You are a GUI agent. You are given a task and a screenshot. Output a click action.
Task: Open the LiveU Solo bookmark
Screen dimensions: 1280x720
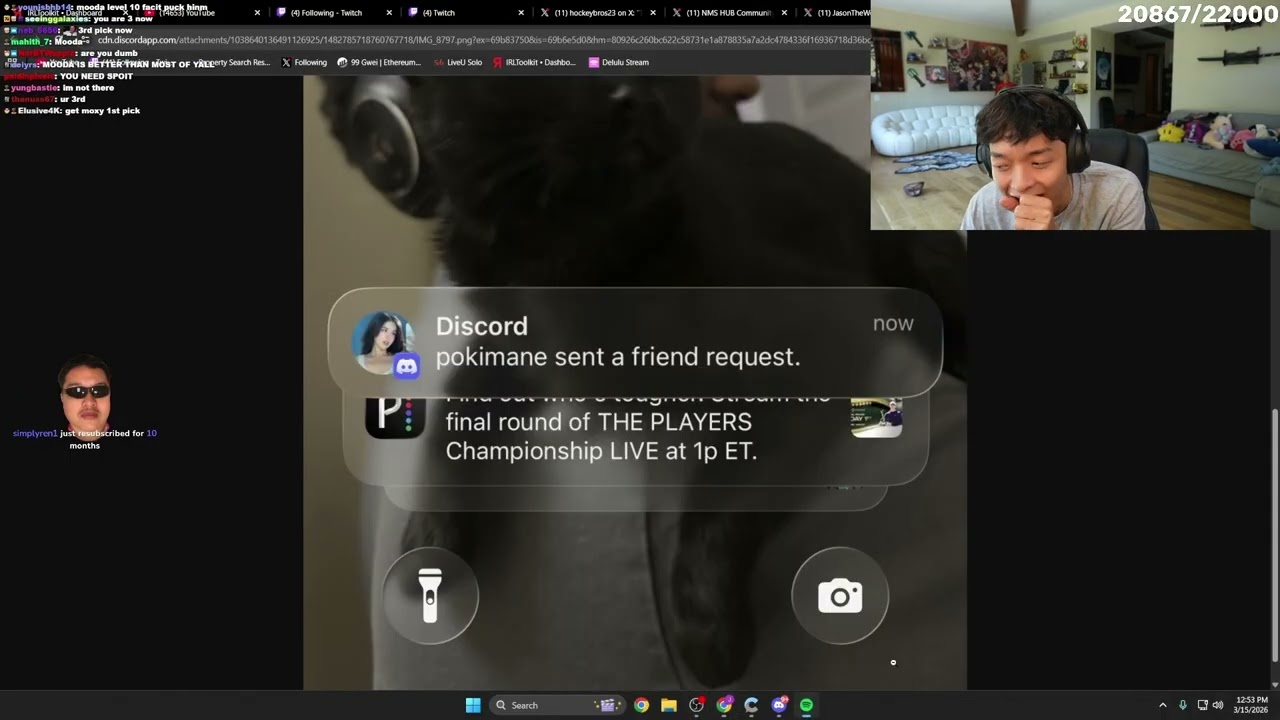pos(458,62)
